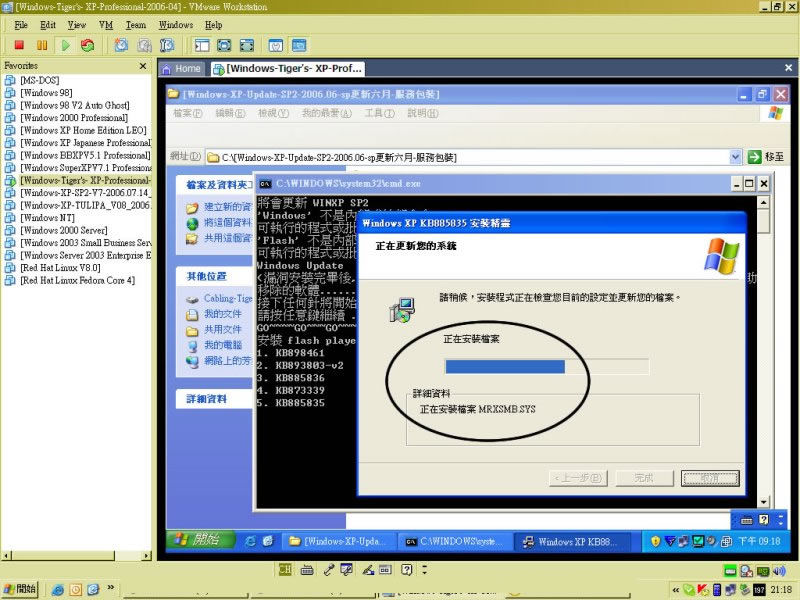This screenshot has width=800, height=600.
Task: Click the installation progress bar
Action: click(x=547, y=366)
